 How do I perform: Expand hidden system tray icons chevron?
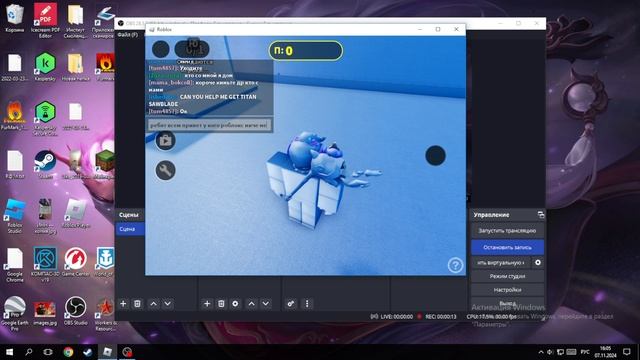pos(541,352)
